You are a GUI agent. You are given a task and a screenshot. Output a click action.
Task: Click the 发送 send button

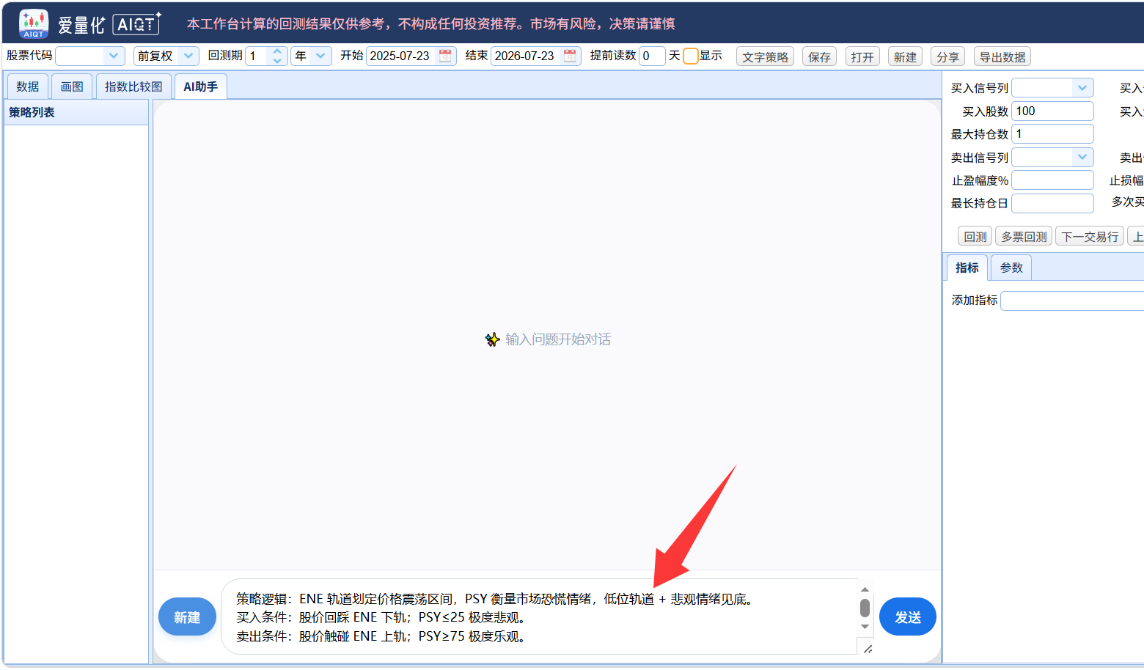point(908,617)
